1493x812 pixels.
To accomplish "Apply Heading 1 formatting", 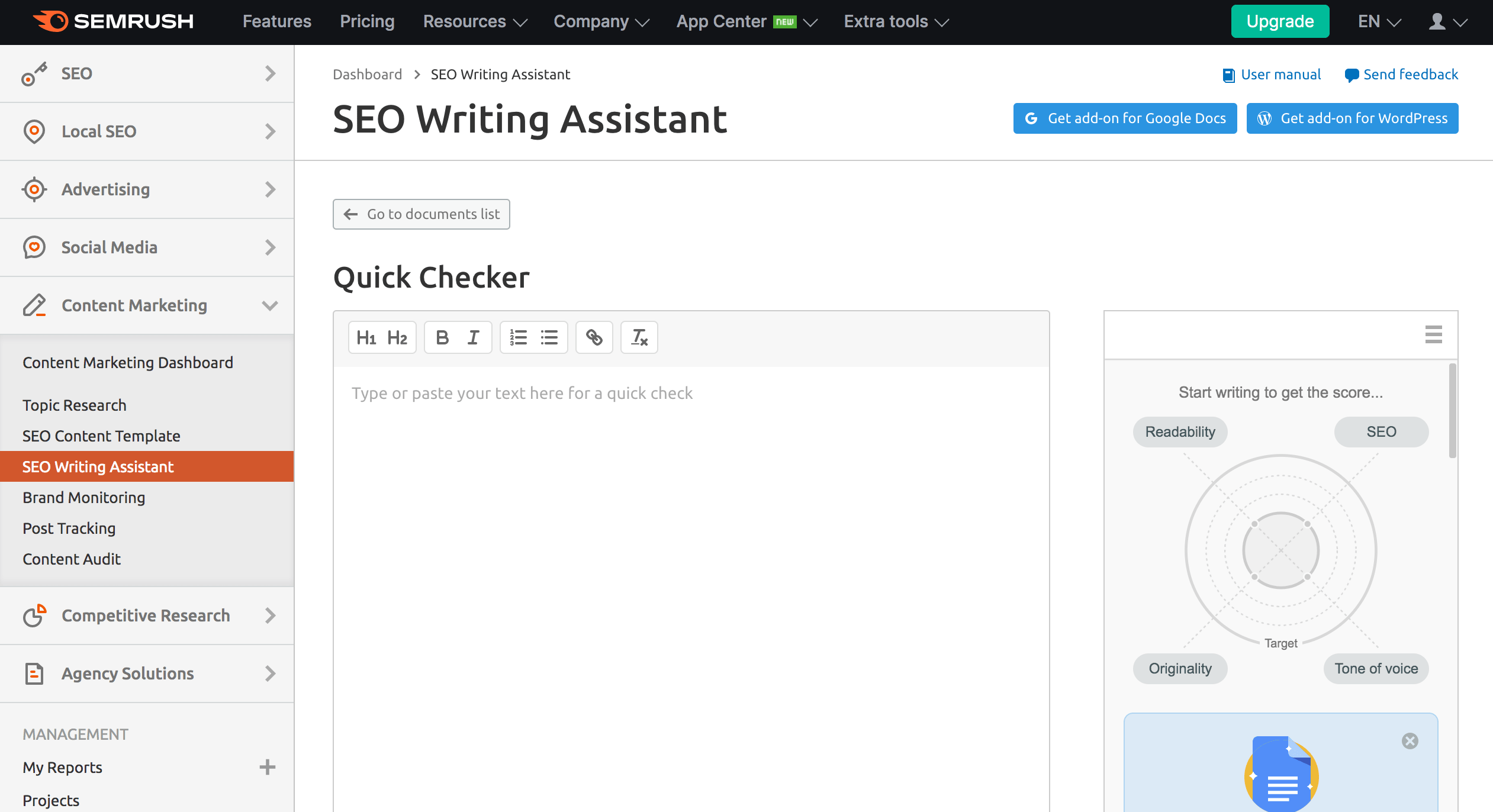I will [x=366, y=337].
